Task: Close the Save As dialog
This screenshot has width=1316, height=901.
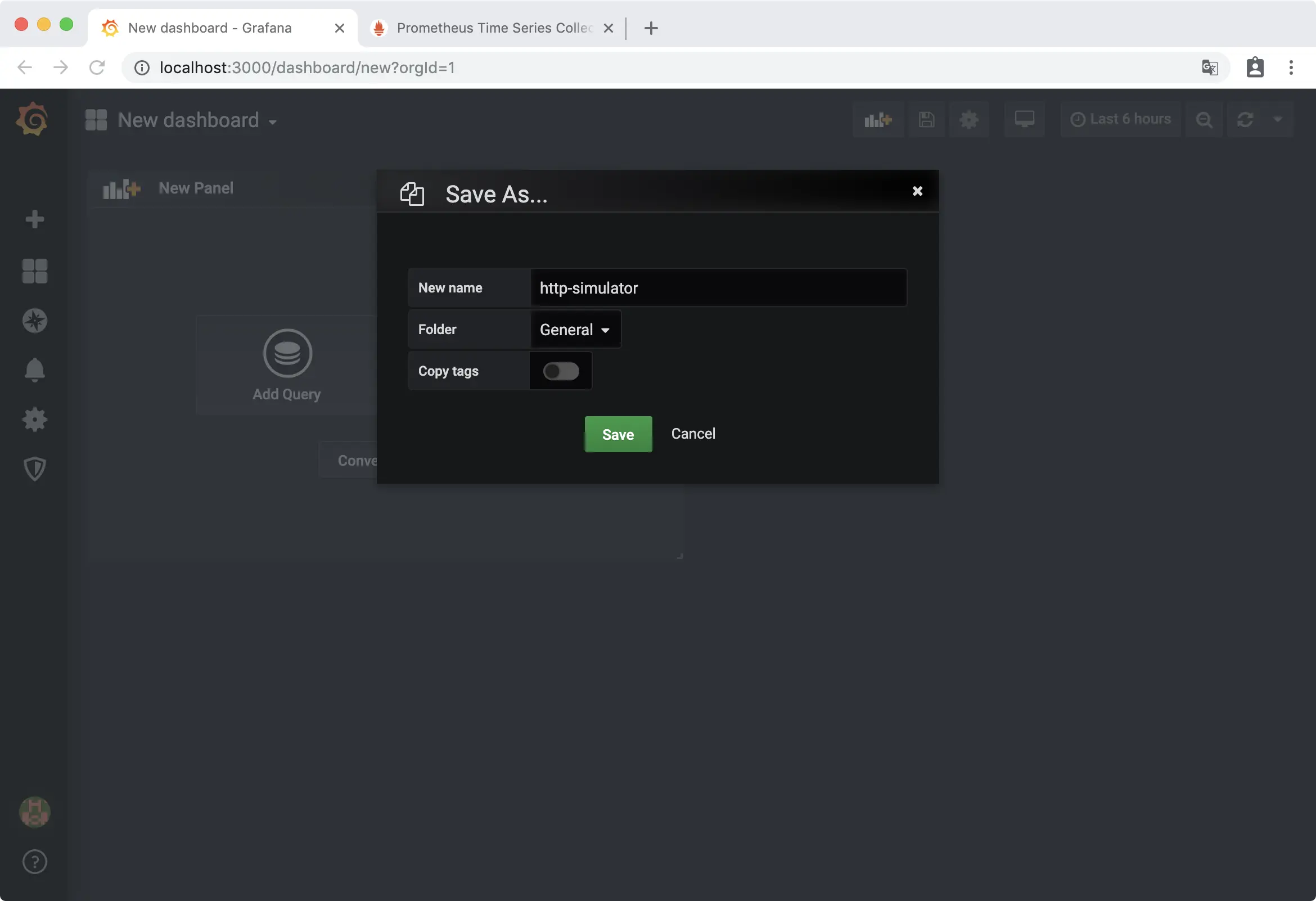Action: (917, 191)
